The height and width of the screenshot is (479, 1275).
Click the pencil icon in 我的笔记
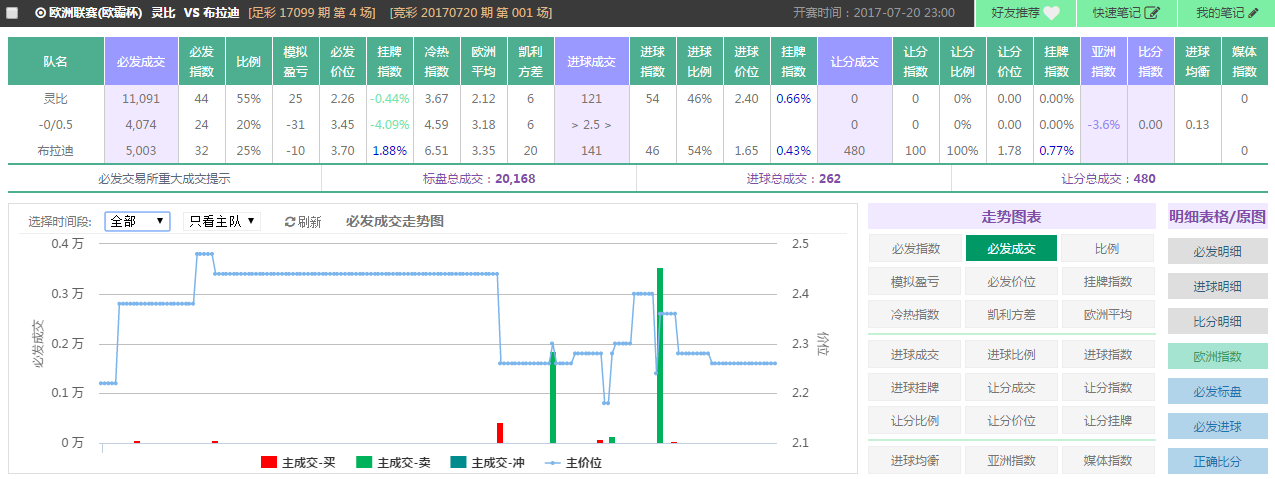pyautogui.click(x=1253, y=13)
